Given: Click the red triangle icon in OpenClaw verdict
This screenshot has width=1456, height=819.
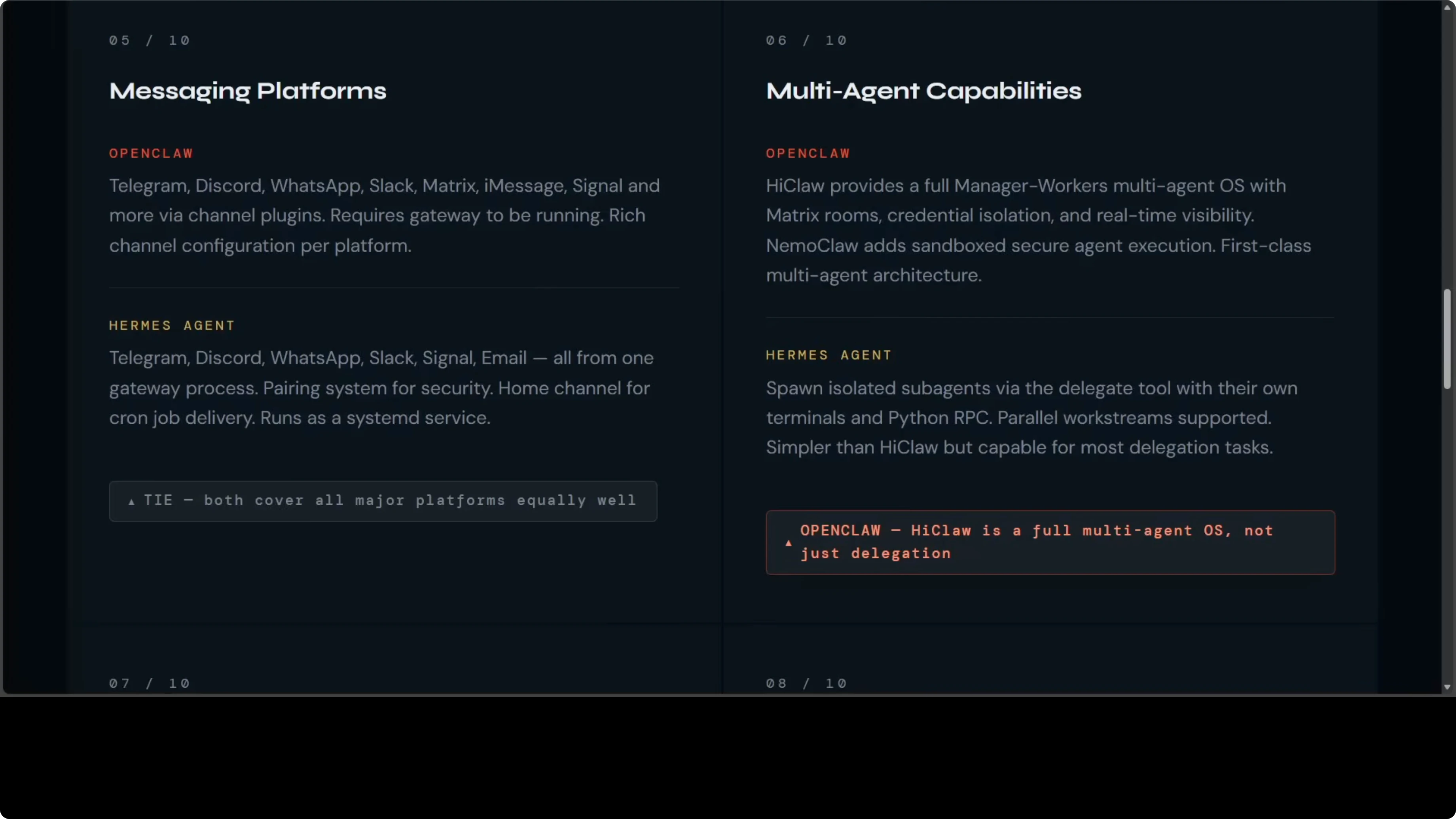Looking at the screenshot, I should [x=789, y=542].
